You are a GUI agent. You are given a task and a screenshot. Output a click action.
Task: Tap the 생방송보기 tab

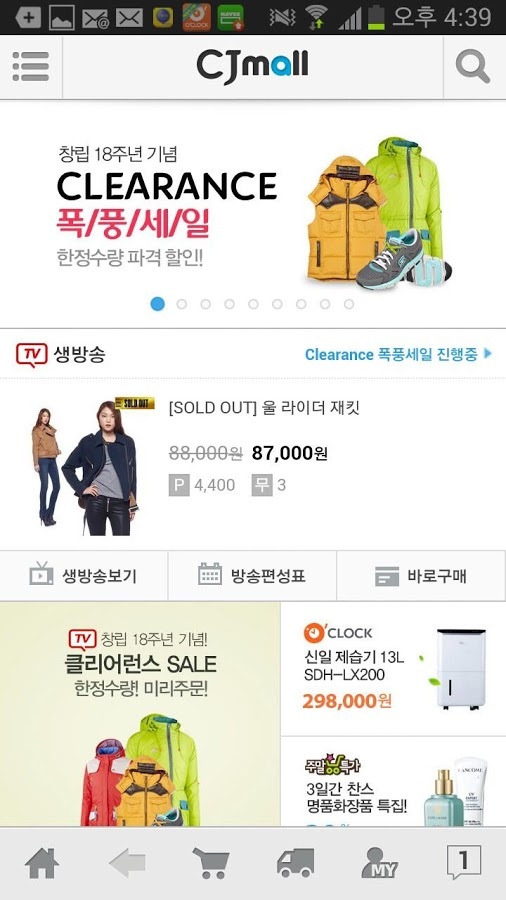84,576
